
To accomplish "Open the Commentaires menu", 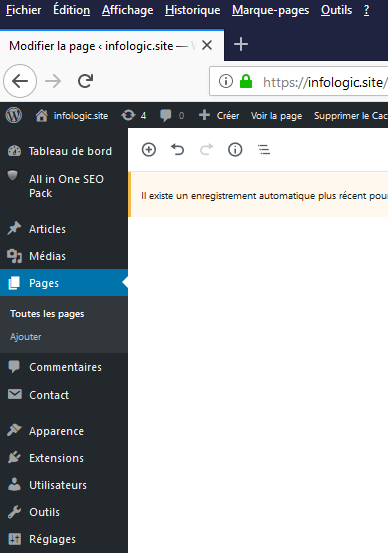I will click(x=64, y=367).
